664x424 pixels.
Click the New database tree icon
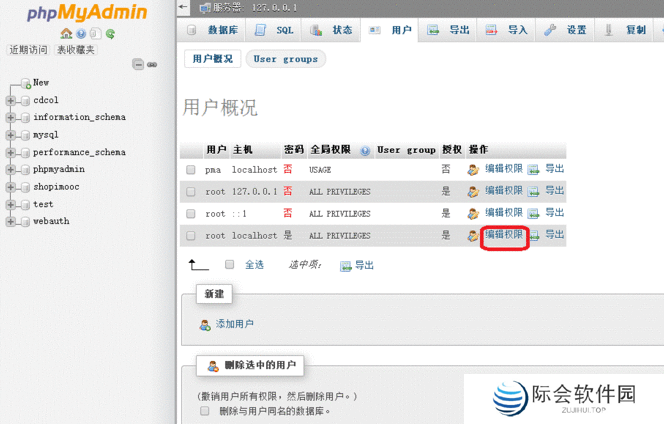click(x=25, y=84)
